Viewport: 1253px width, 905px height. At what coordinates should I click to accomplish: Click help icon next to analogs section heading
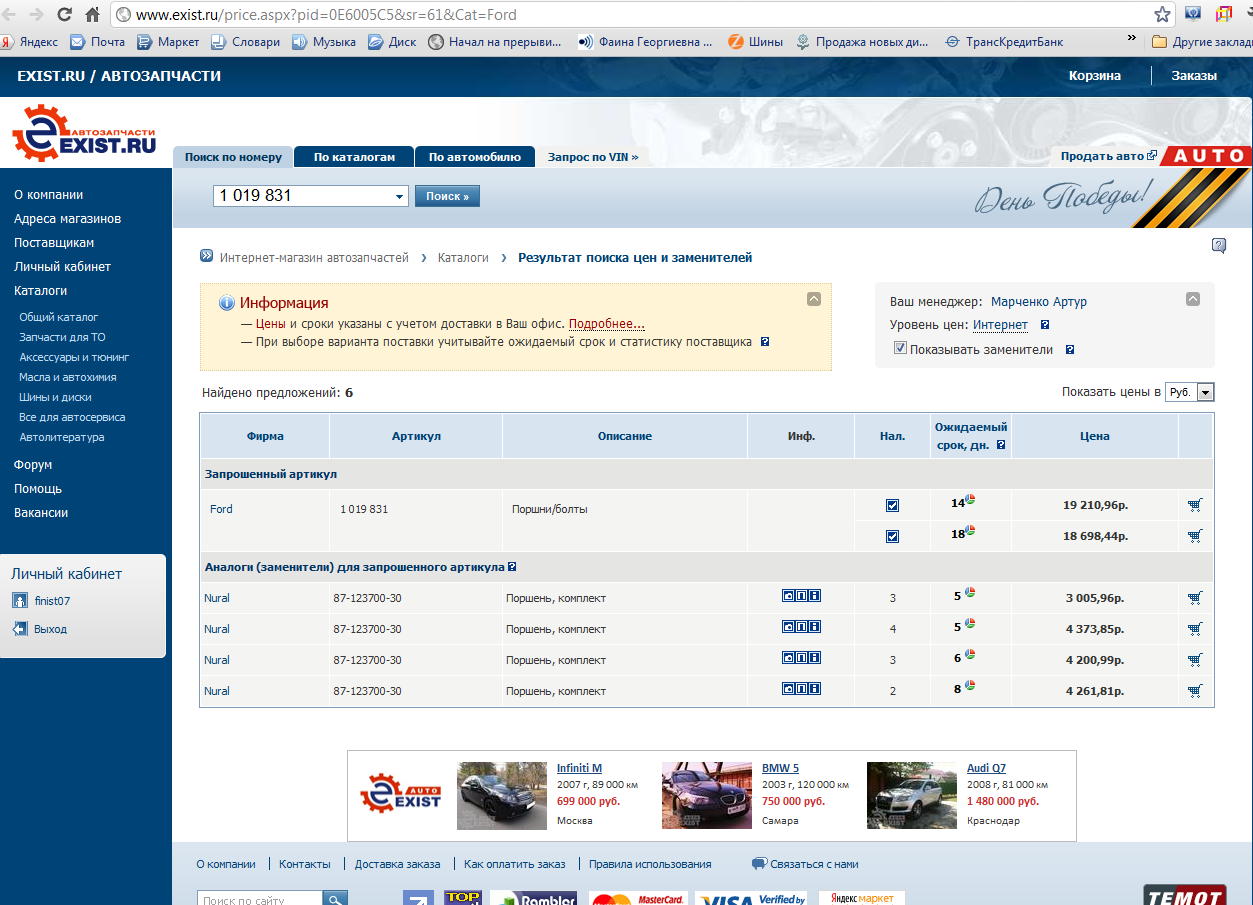click(x=512, y=567)
